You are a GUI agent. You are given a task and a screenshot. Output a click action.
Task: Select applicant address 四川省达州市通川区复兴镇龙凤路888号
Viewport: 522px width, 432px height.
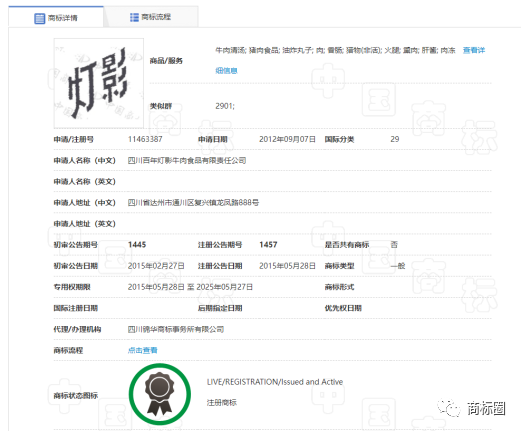193,202
